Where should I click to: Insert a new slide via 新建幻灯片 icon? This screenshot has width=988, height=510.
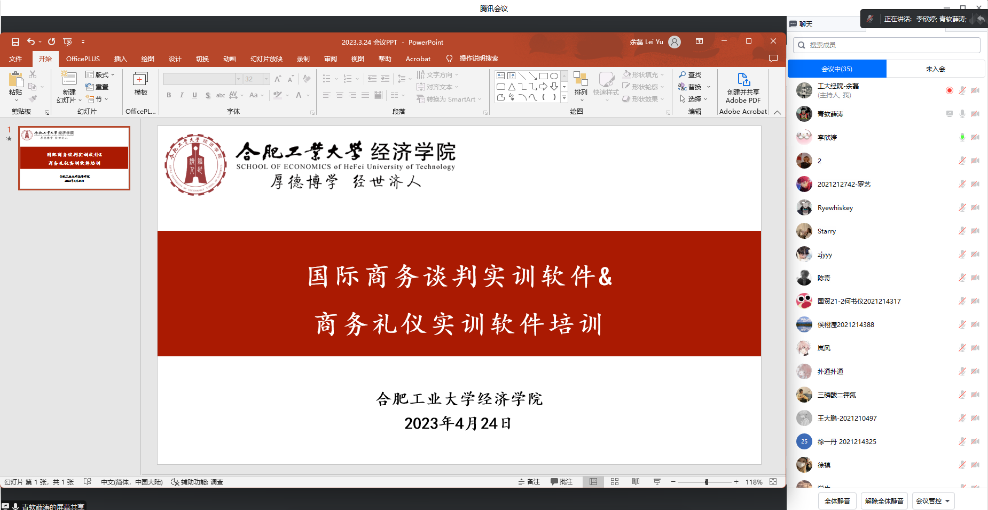(68, 82)
